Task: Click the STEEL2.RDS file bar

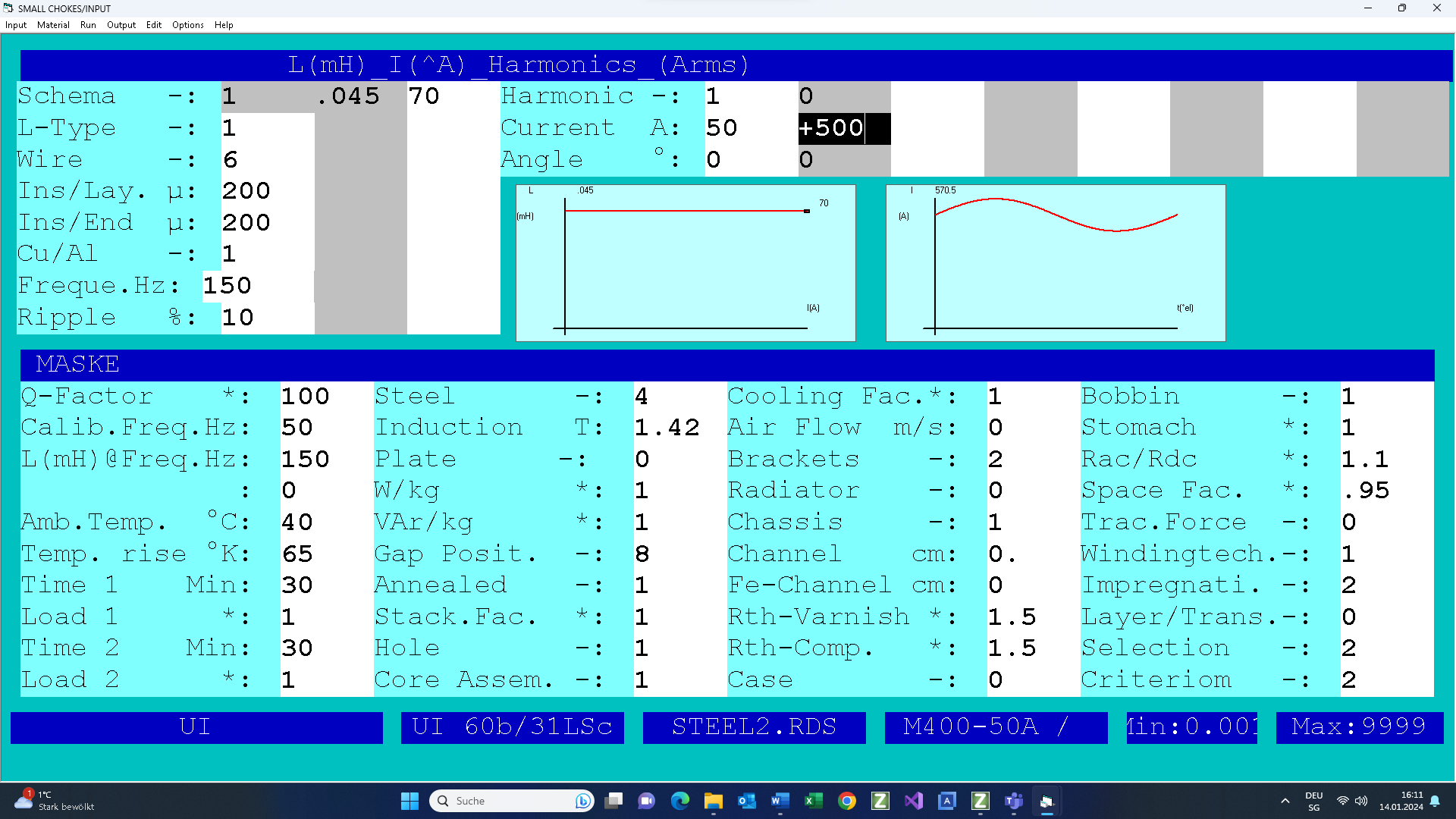Action: pos(755,727)
